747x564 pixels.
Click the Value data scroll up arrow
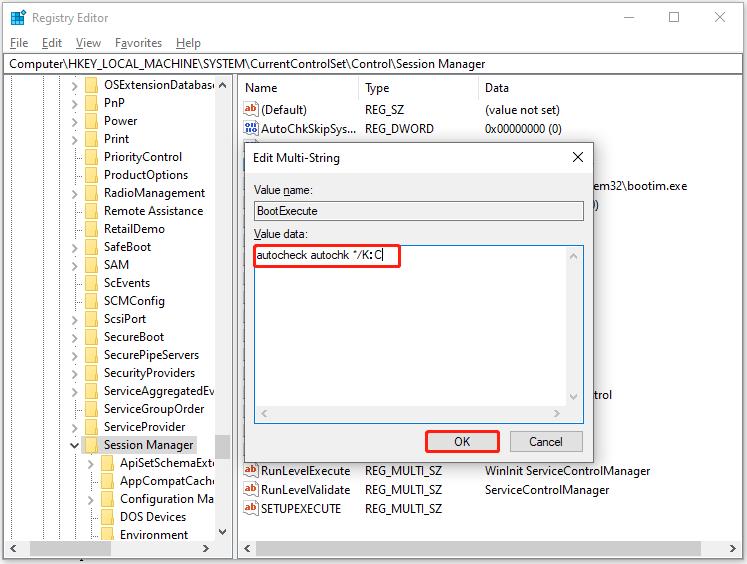point(574,256)
